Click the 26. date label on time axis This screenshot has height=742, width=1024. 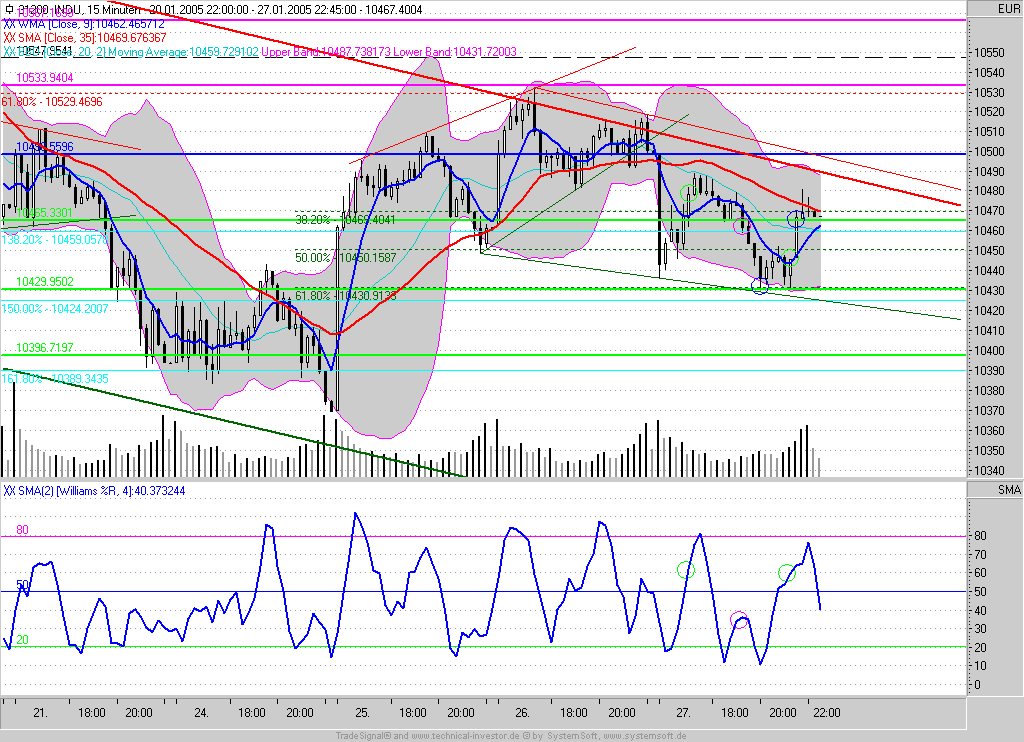click(522, 713)
